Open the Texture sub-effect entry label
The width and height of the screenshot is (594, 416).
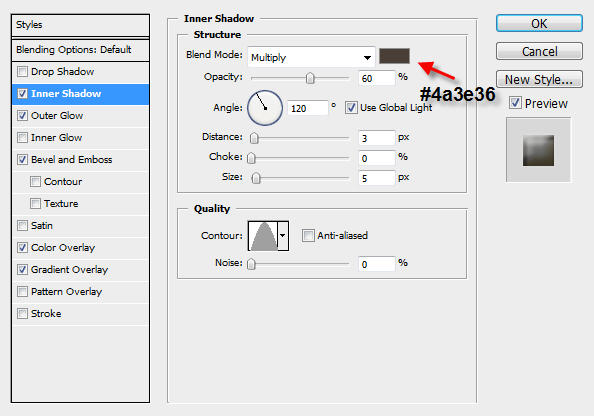[x=61, y=203]
